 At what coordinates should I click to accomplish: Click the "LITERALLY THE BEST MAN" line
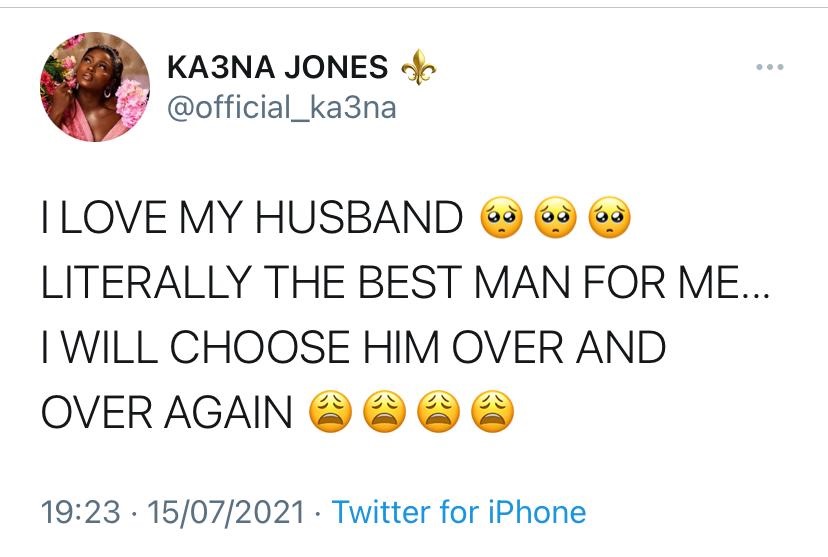(300, 283)
